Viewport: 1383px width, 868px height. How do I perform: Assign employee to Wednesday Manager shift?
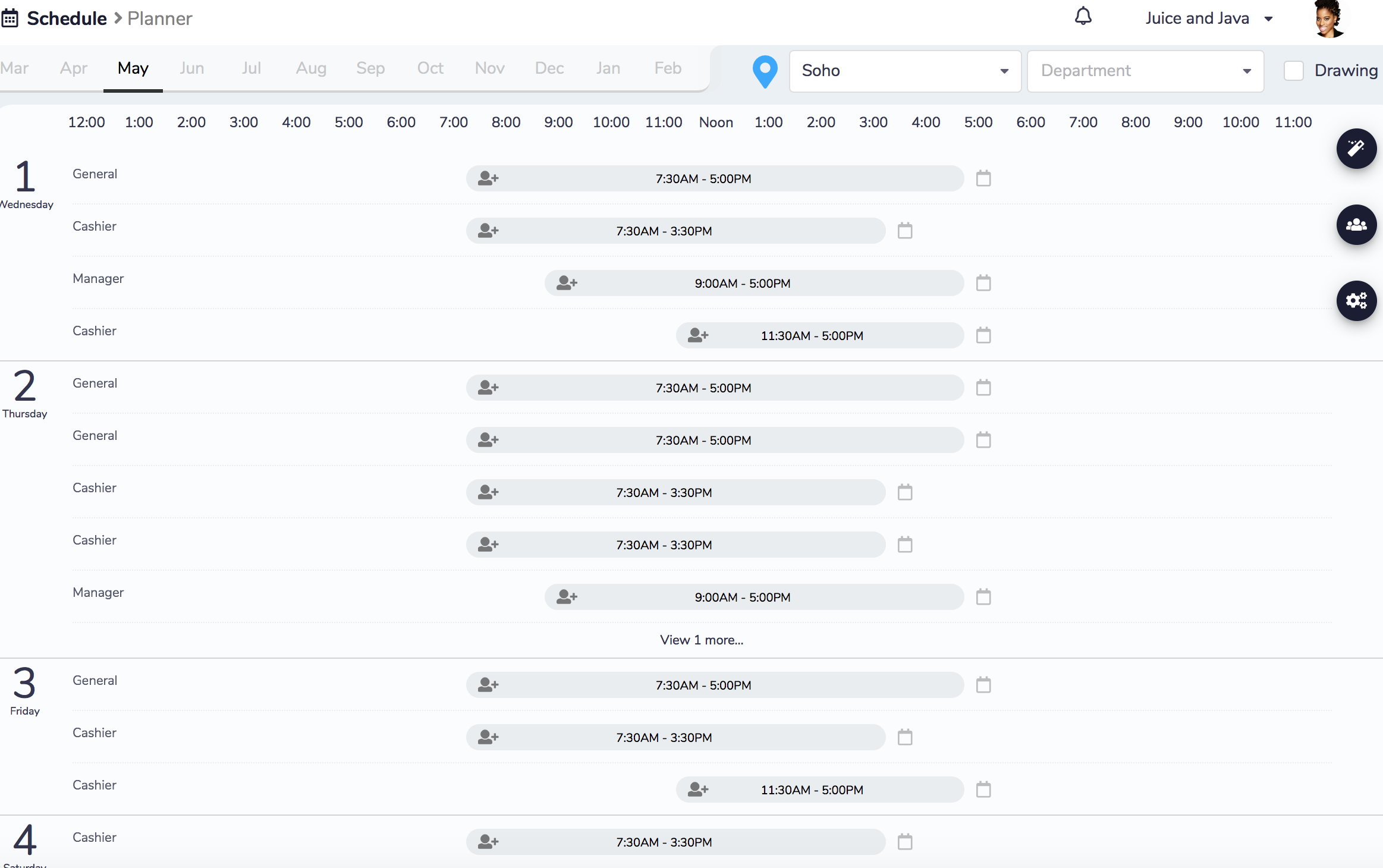coord(567,283)
